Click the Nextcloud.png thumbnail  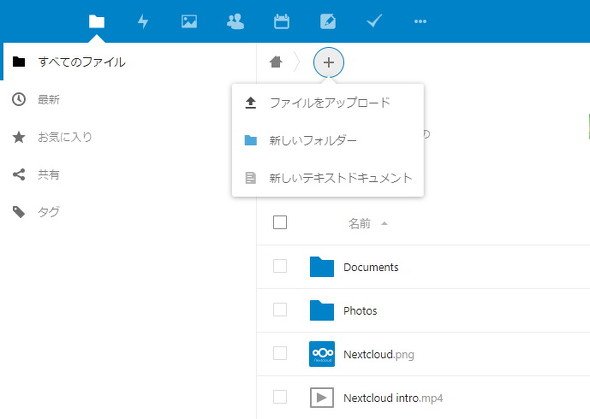pos(322,354)
